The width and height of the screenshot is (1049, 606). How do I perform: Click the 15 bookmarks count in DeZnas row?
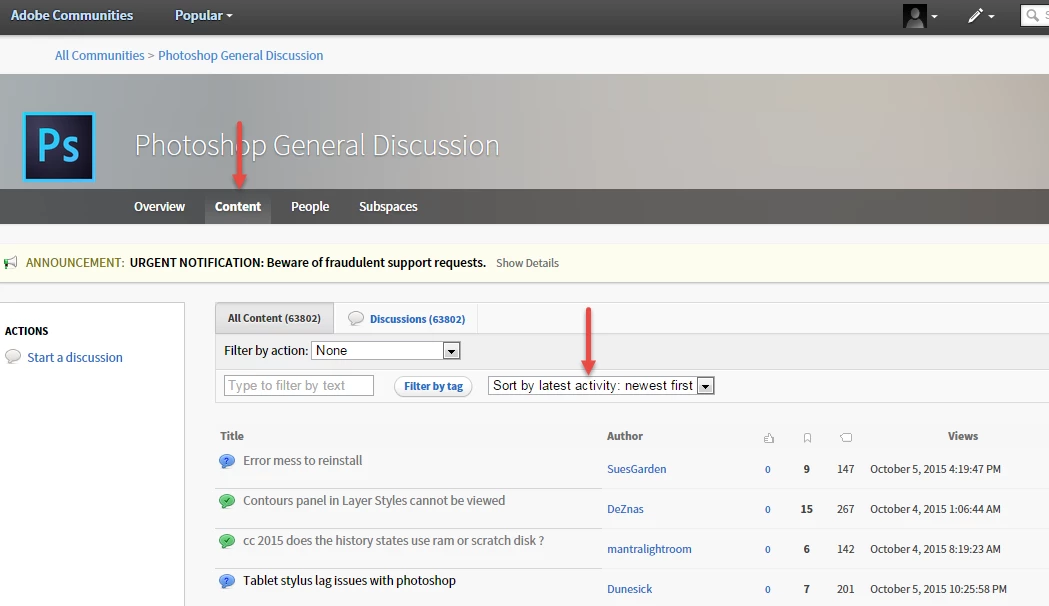pyautogui.click(x=807, y=509)
